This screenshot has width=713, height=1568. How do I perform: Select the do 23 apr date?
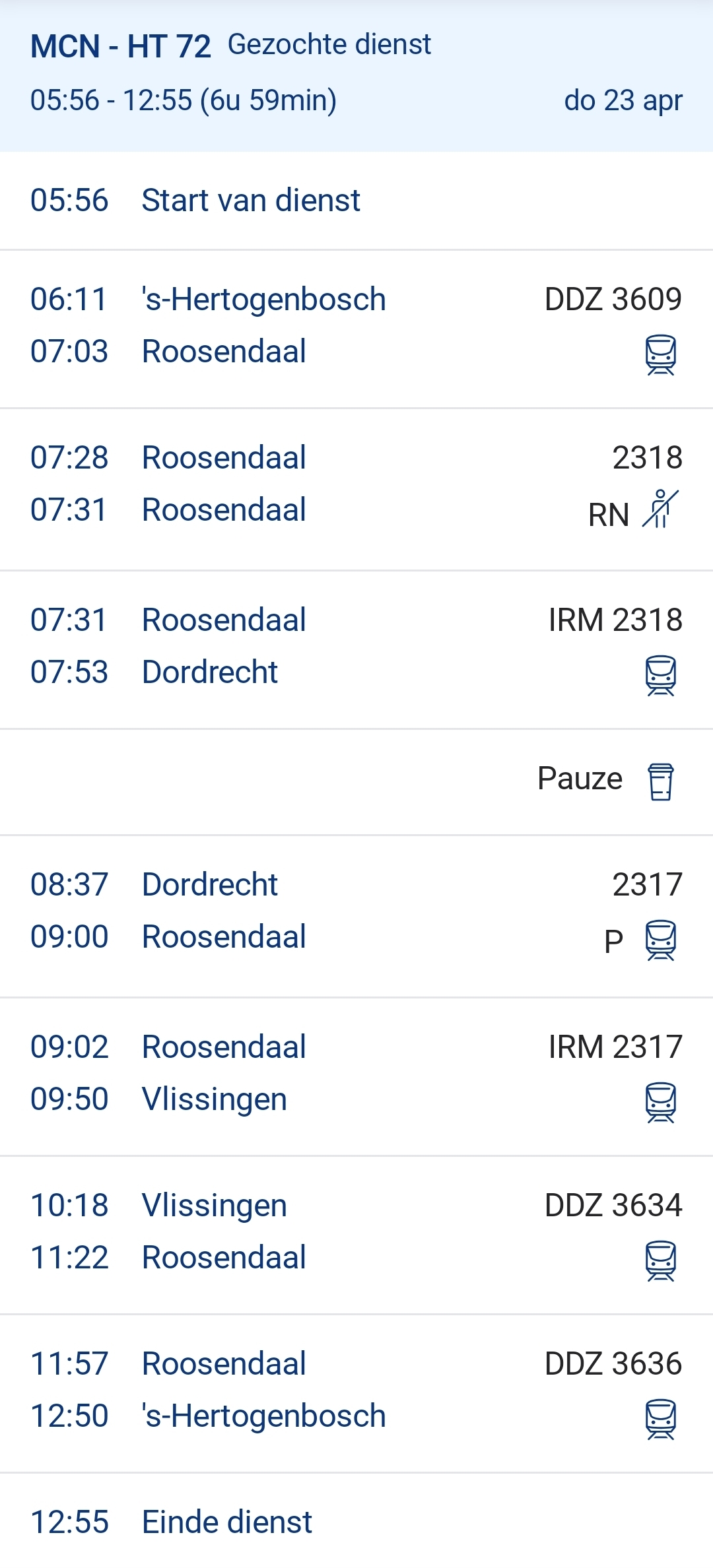623,100
